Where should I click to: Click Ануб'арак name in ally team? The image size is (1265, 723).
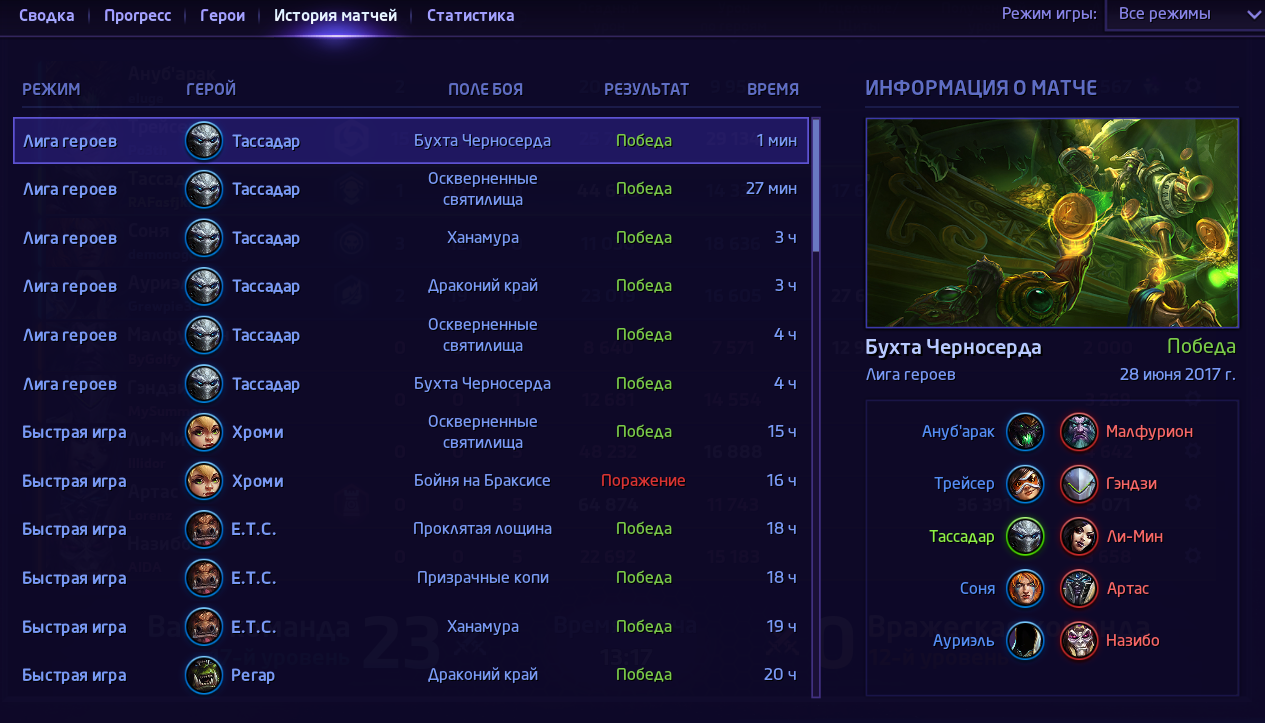click(x=958, y=432)
